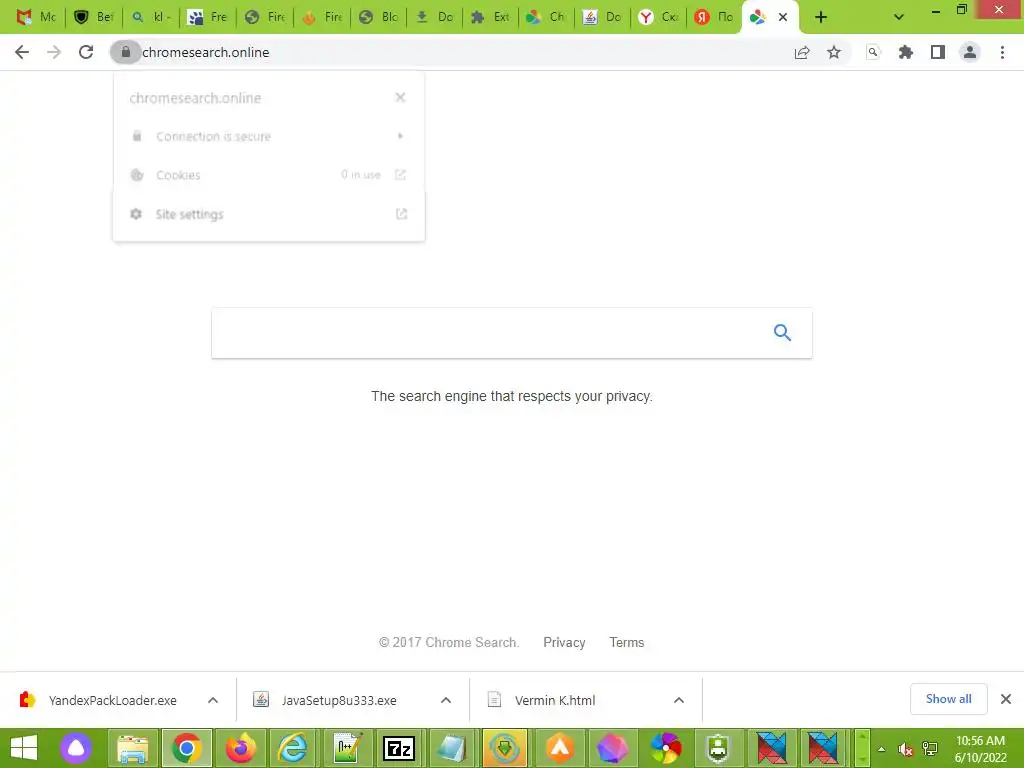1024x768 pixels.
Task: Switch to the 'Ch' Chrome Search tab
Action: (x=547, y=17)
